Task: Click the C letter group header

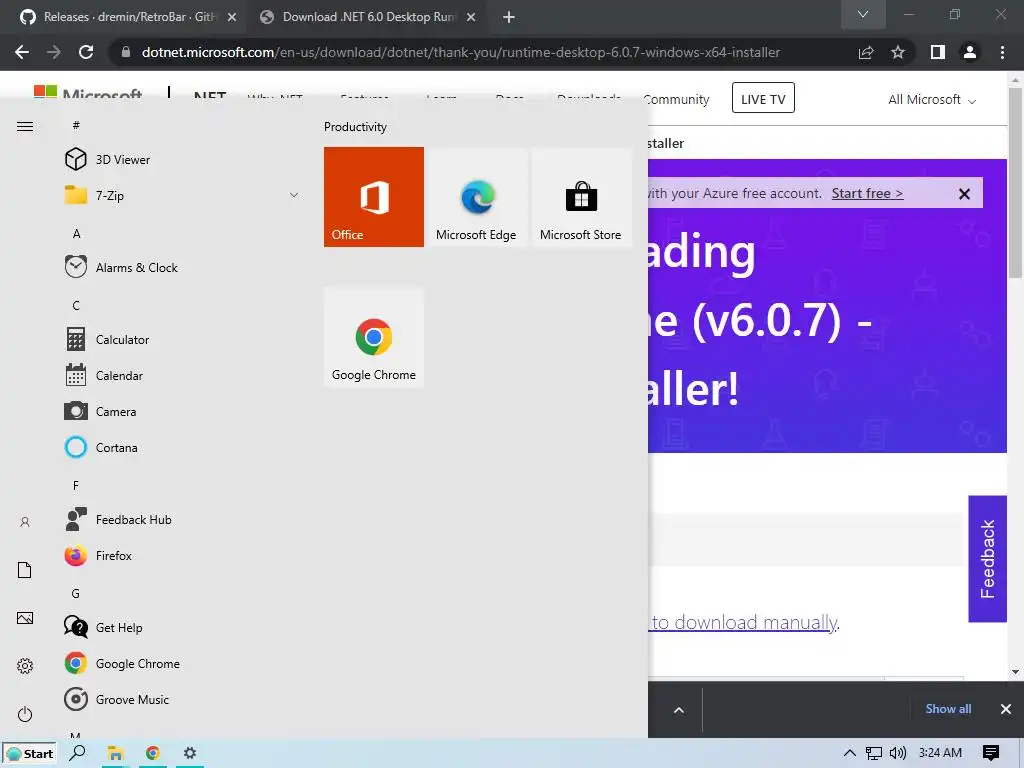Action: point(76,306)
